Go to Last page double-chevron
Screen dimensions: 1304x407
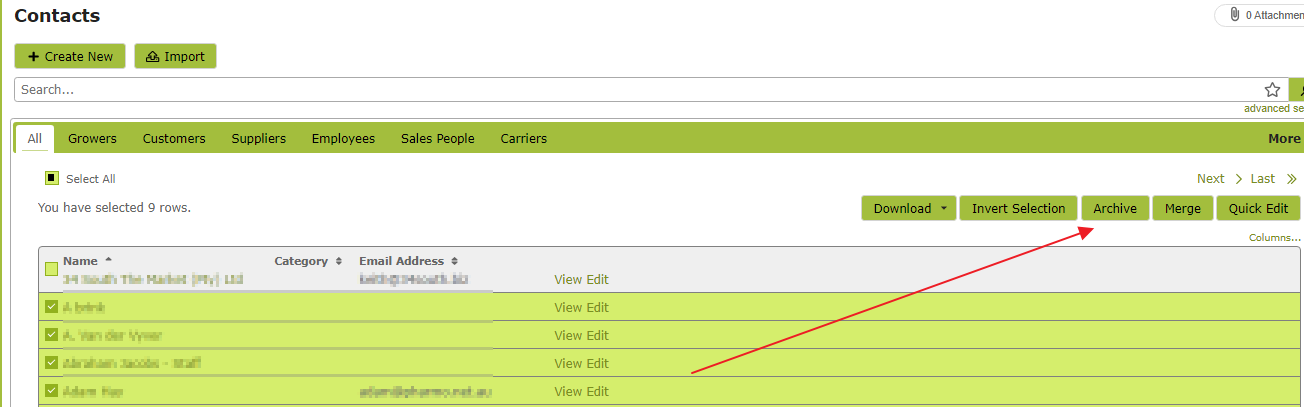click(x=1292, y=179)
